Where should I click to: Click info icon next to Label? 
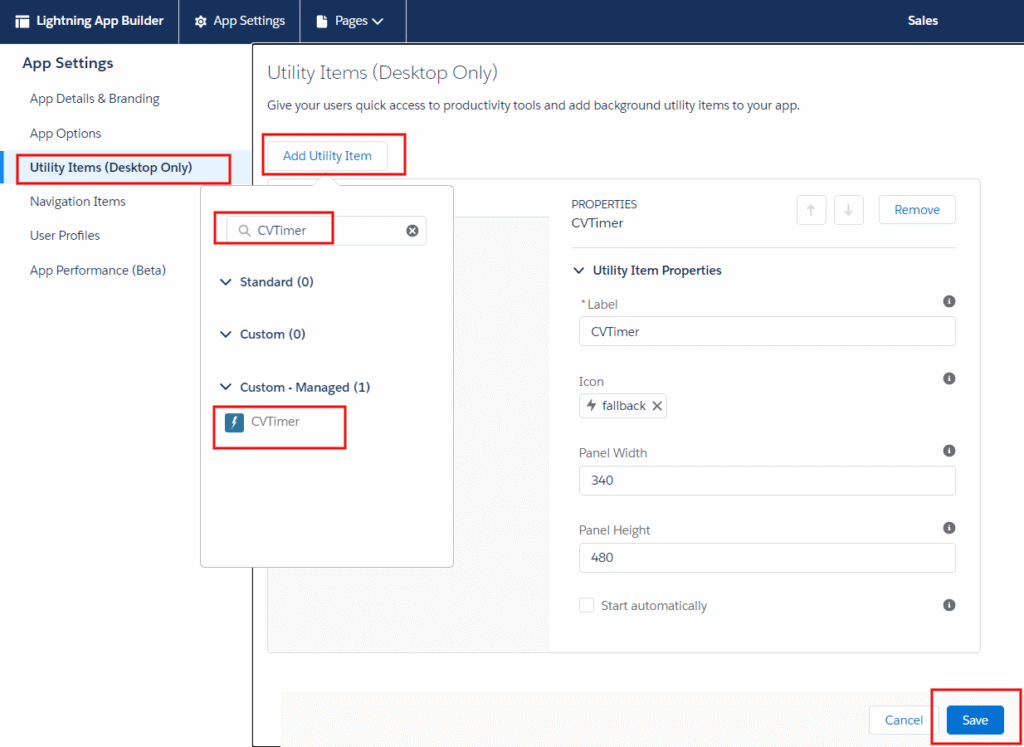pos(949,301)
